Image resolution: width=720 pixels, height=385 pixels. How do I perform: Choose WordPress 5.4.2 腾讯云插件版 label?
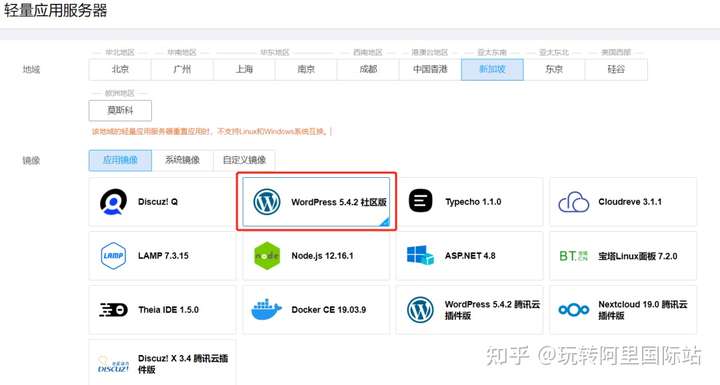492,310
